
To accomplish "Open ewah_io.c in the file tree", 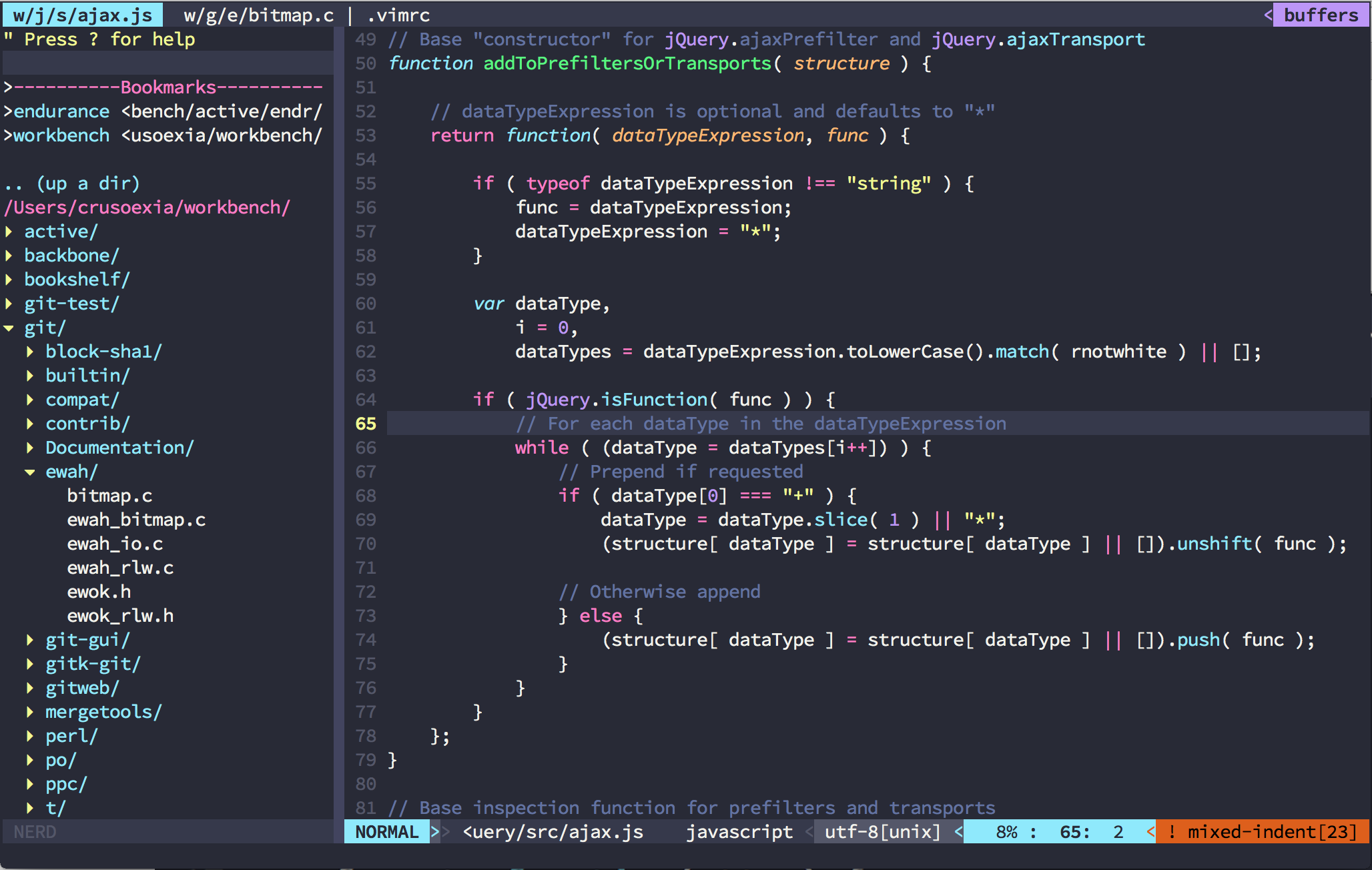I will click(x=115, y=544).
